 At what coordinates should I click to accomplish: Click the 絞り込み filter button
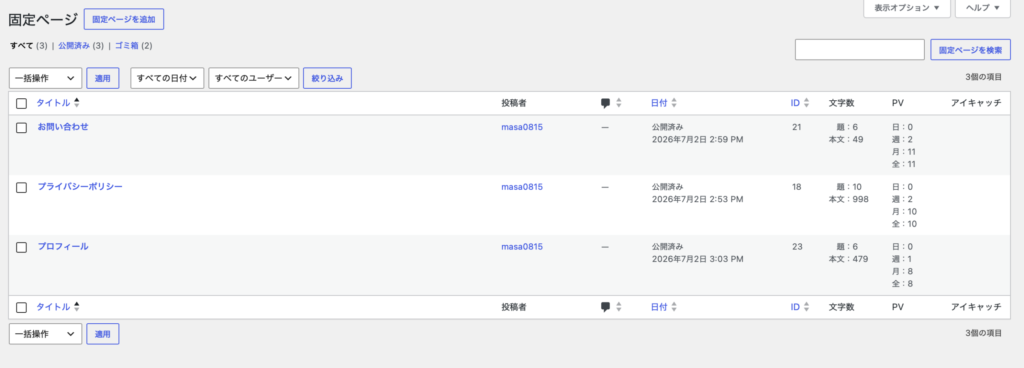[327, 78]
